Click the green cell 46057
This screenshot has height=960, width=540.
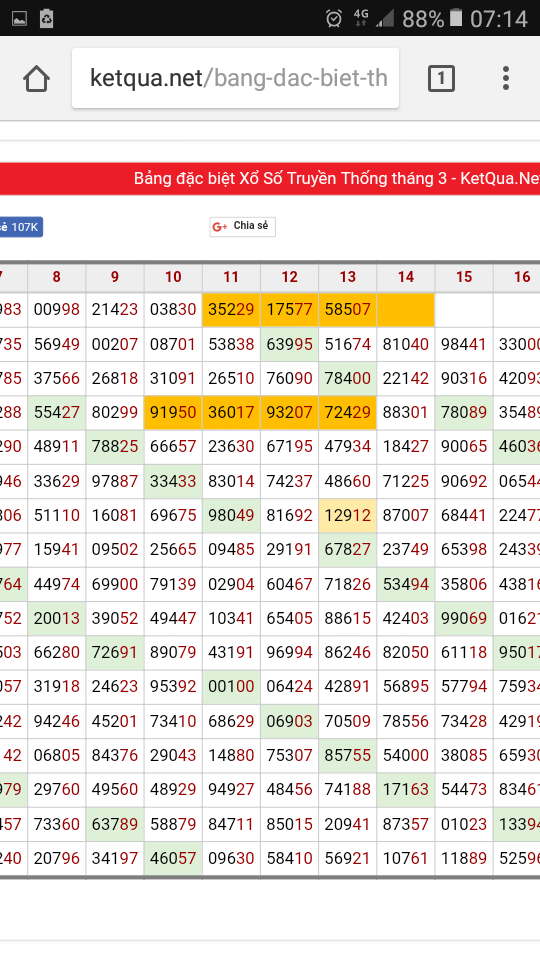173,858
